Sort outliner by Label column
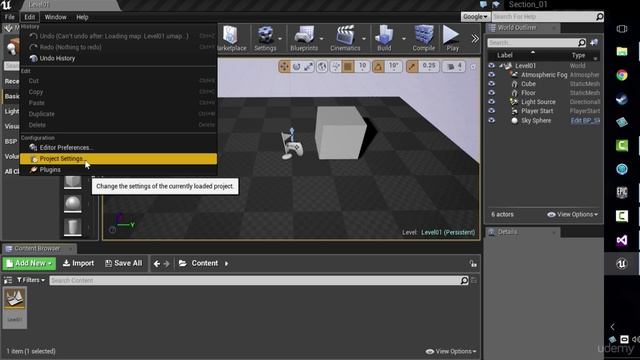 coord(505,55)
